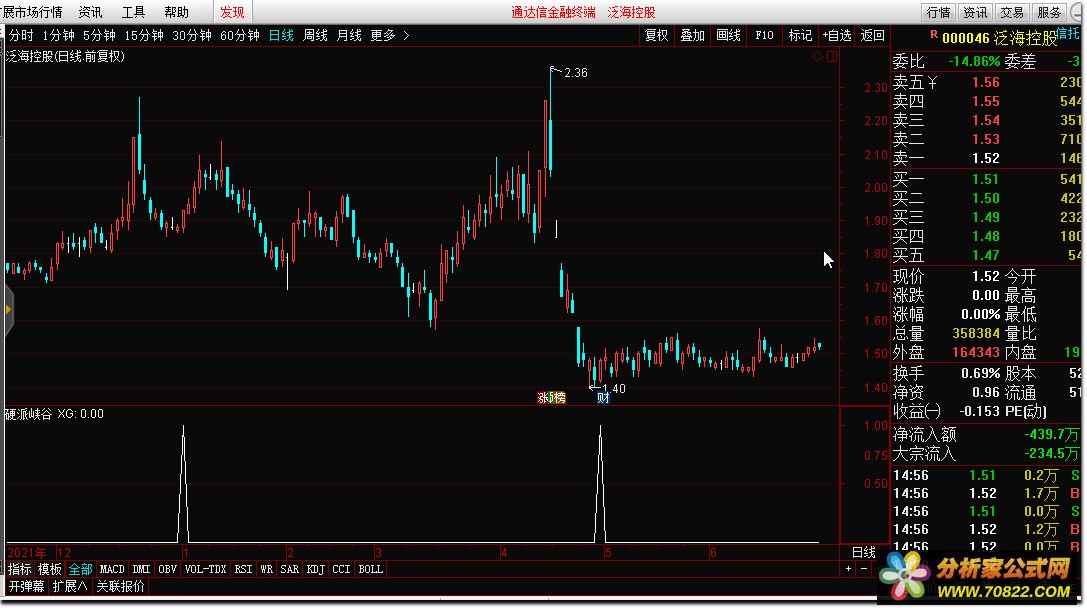Image resolution: width=1087 pixels, height=608 pixels.
Task: Click the 关联报价 tab
Action: pos(121,587)
